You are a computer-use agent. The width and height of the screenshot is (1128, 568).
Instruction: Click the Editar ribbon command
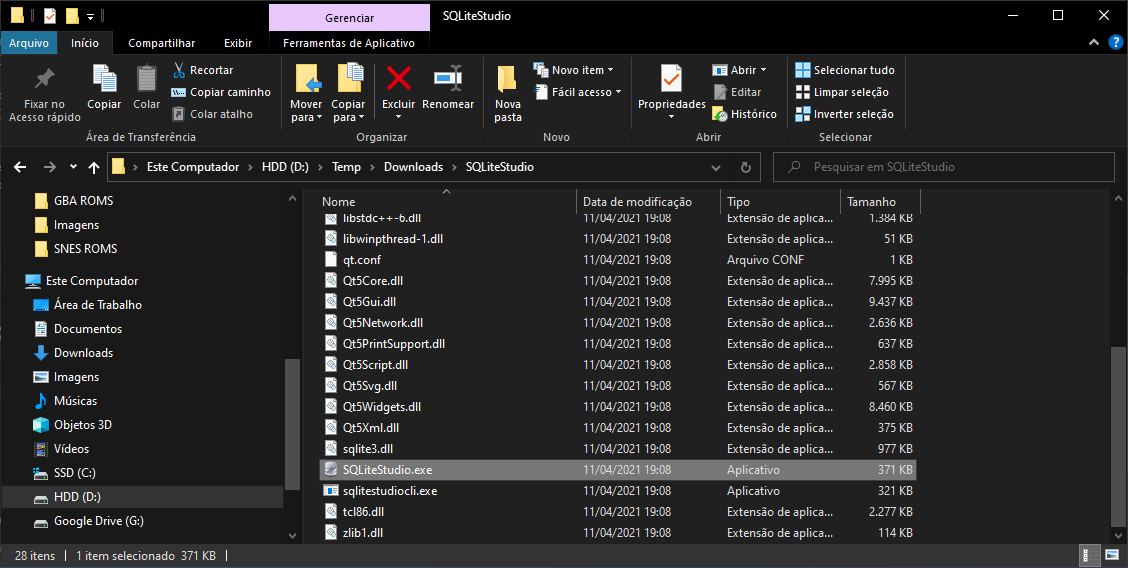(737, 92)
